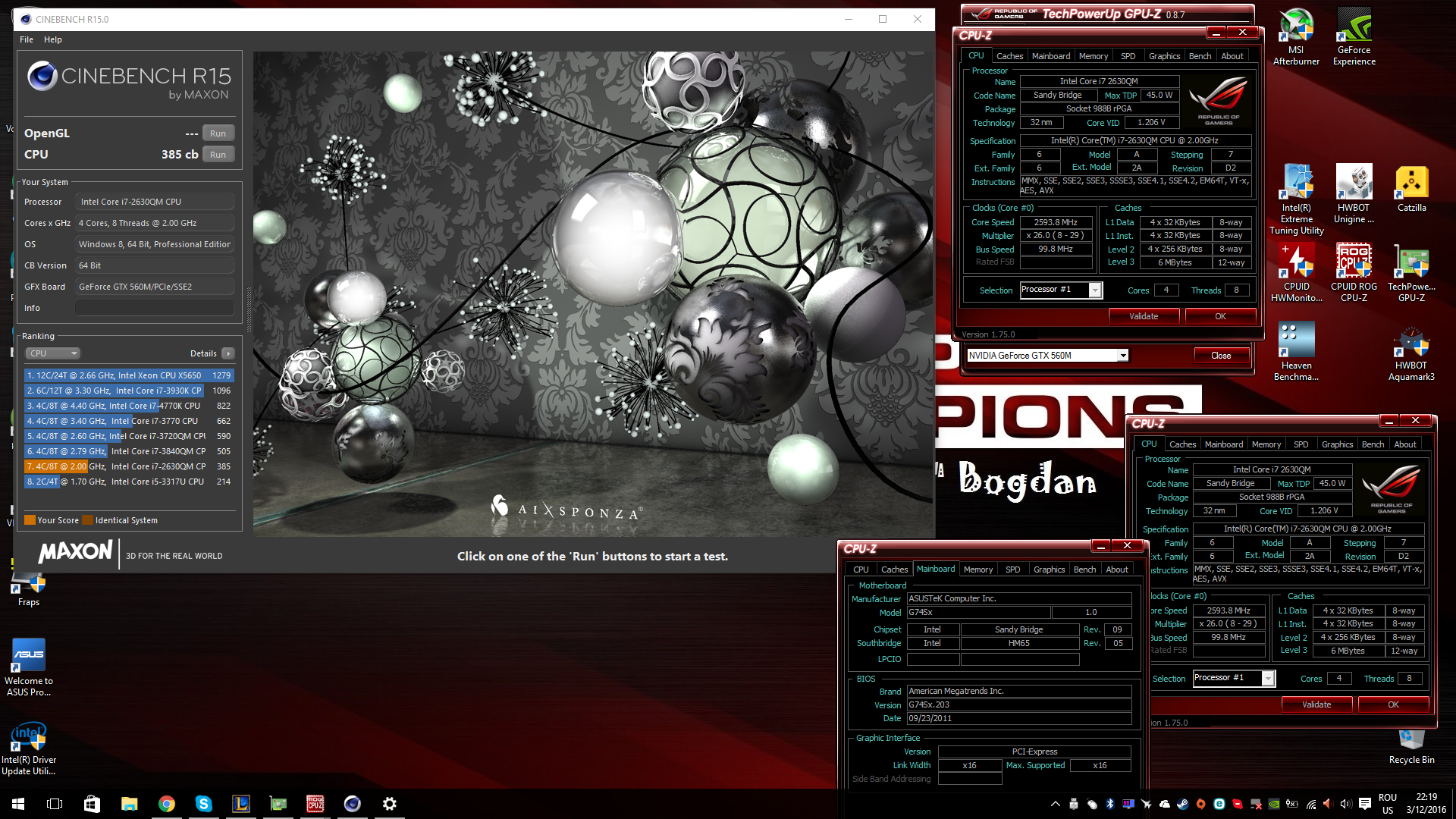
Task: Select ranking row Intel Core i5-3317U
Action: (x=129, y=482)
